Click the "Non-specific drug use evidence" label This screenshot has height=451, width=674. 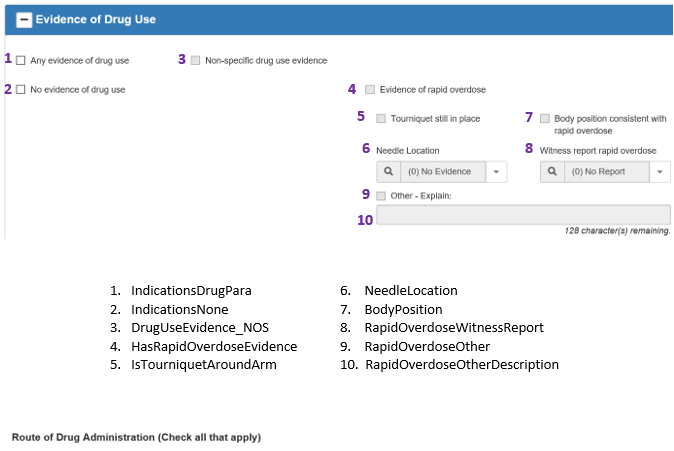tap(266, 60)
